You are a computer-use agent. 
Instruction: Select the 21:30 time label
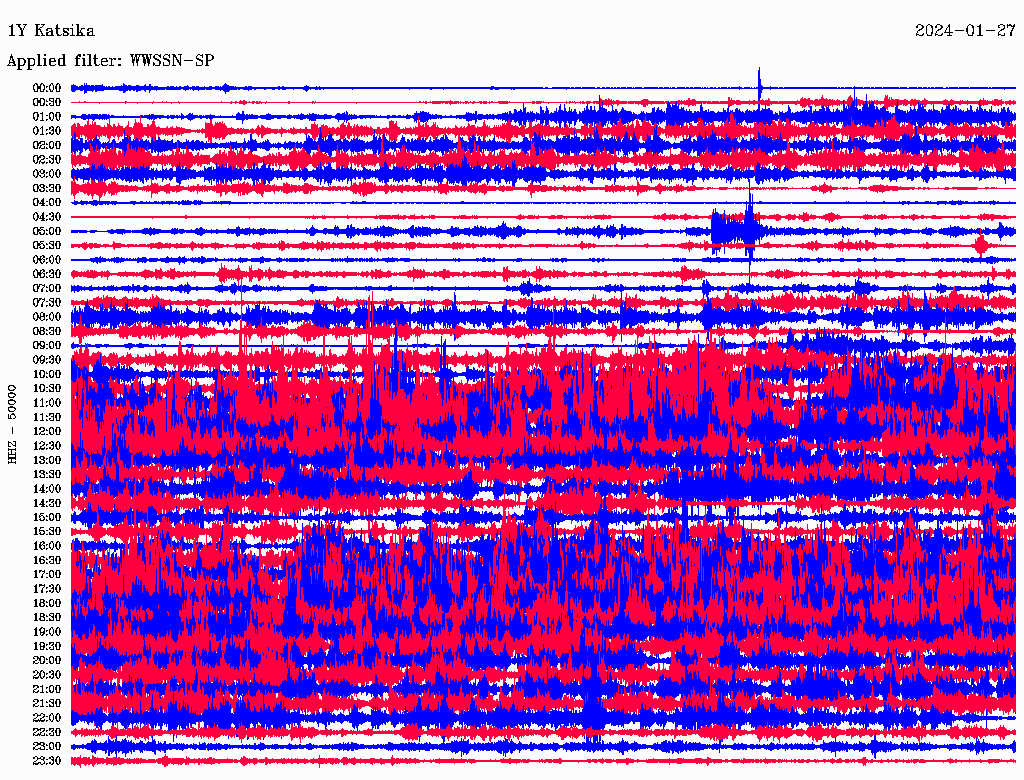tap(47, 704)
